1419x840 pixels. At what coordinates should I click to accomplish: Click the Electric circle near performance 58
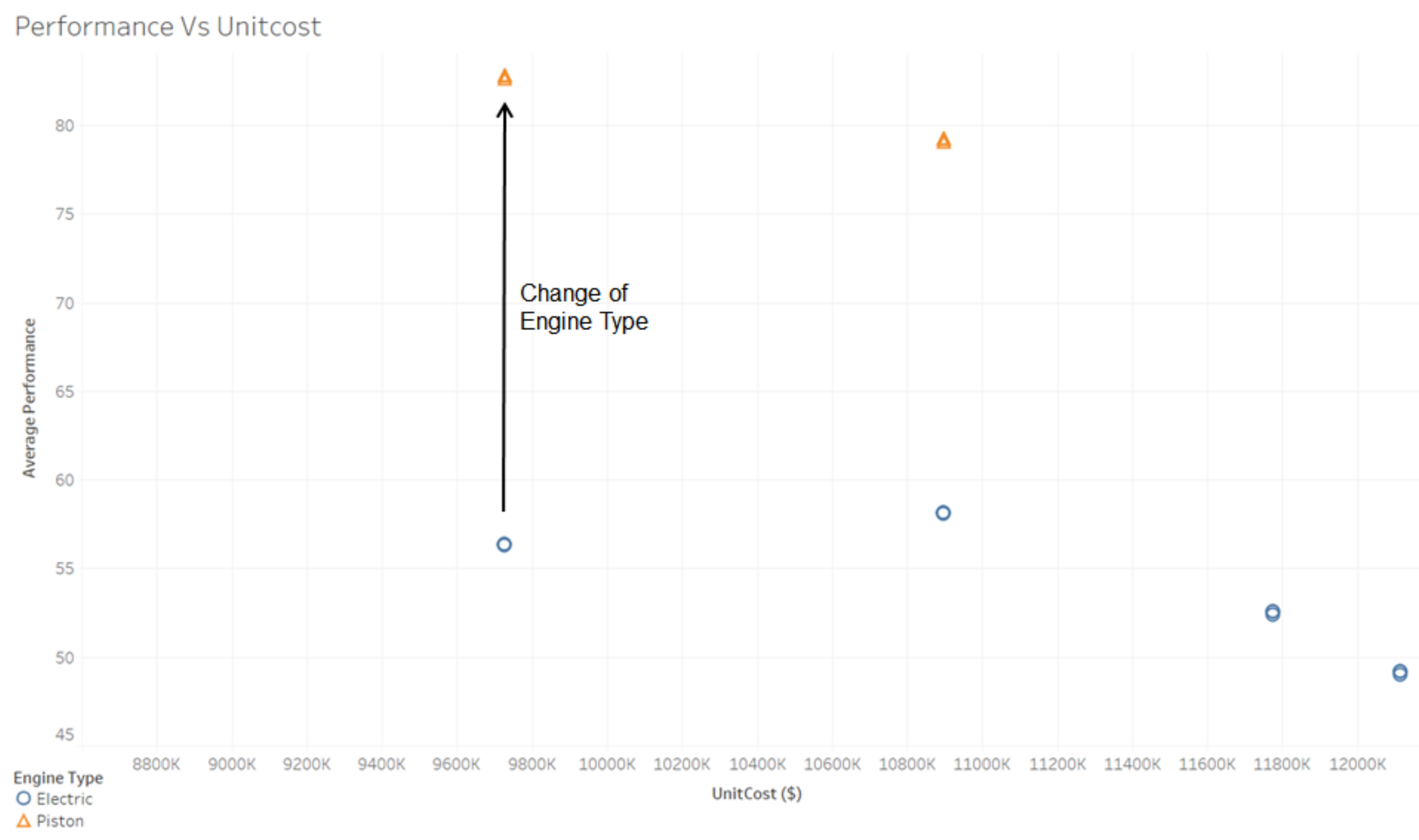(942, 513)
